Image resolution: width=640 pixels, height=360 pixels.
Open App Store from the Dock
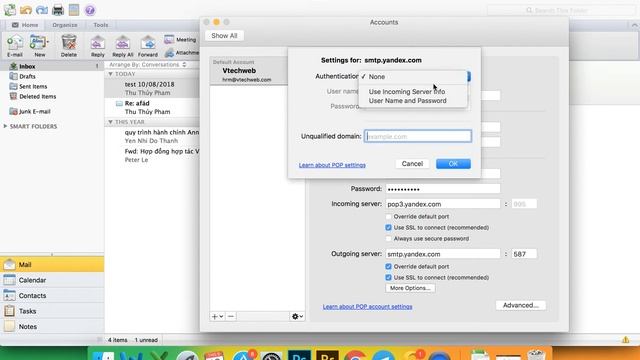(x=243, y=356)
